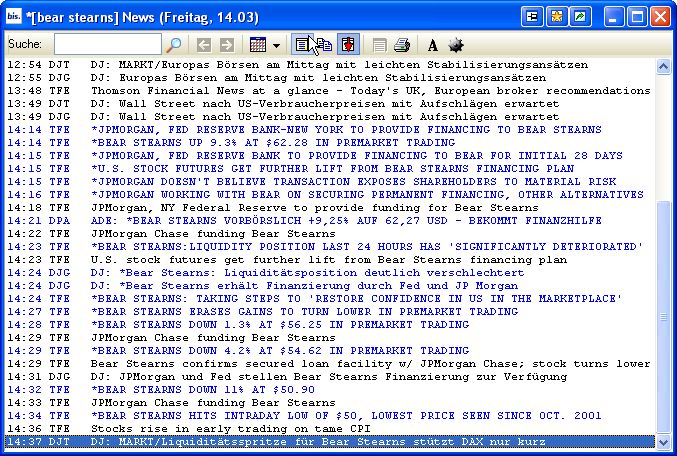
Task: Open Thomson Financial News at a glance row
Action: coord(330,91)
